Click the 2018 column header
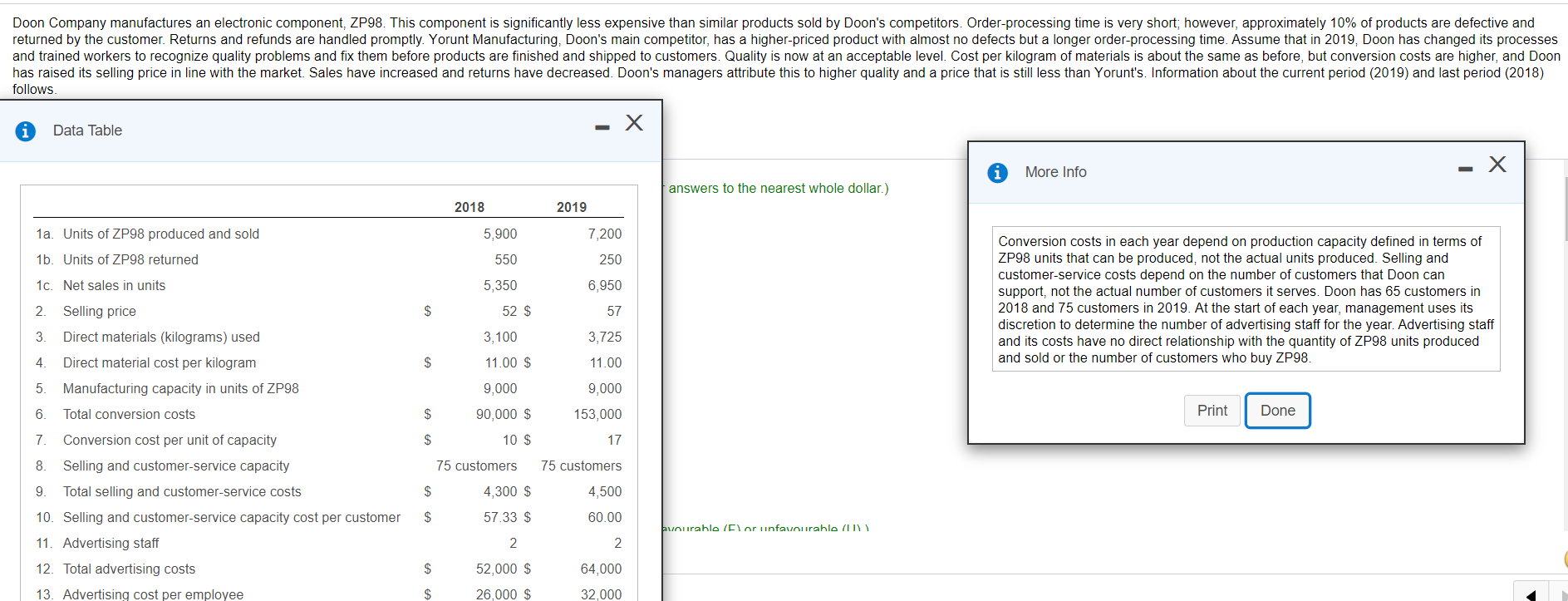 469,208
